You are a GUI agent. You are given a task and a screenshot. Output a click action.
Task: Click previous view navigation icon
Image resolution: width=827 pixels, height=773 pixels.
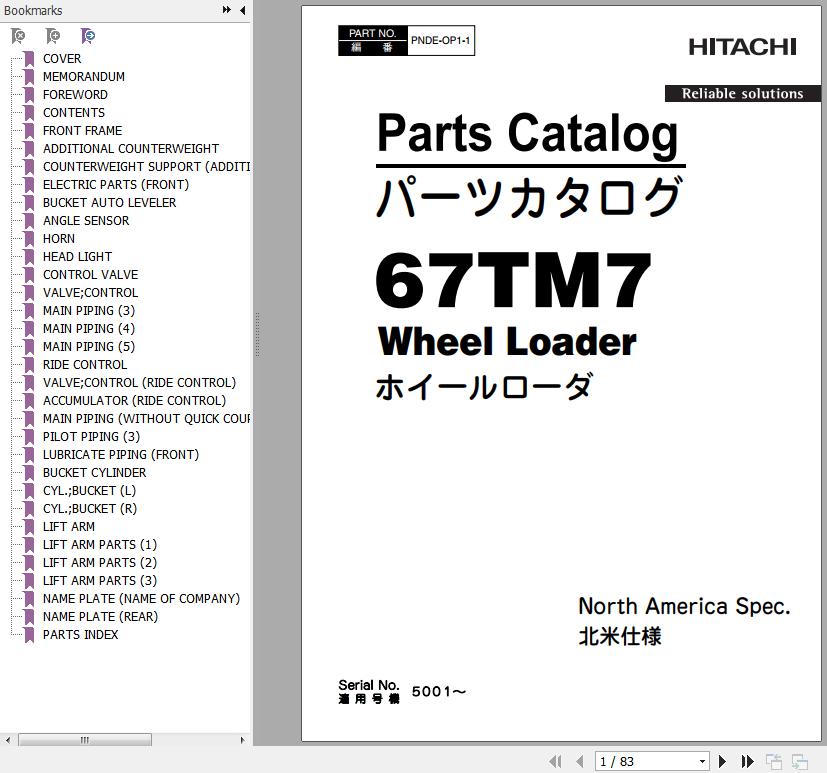(774, 761)
